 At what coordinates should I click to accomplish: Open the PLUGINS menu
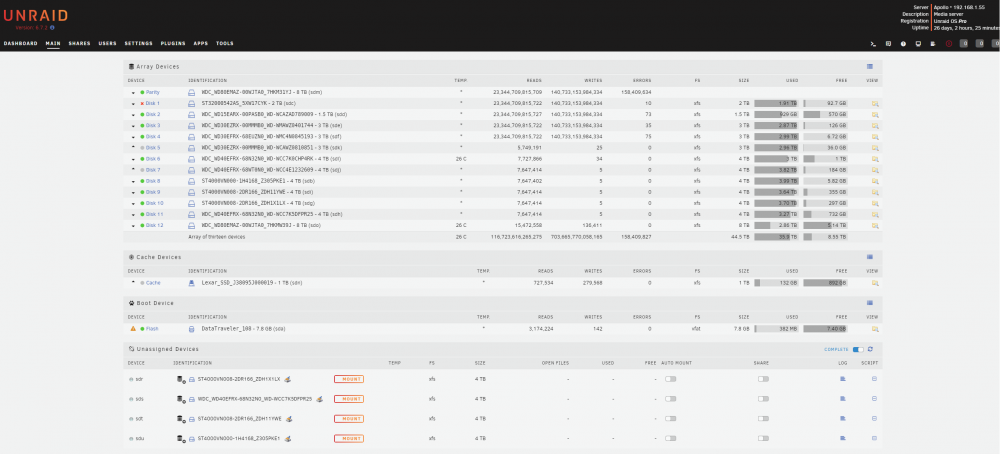(173, 43)
